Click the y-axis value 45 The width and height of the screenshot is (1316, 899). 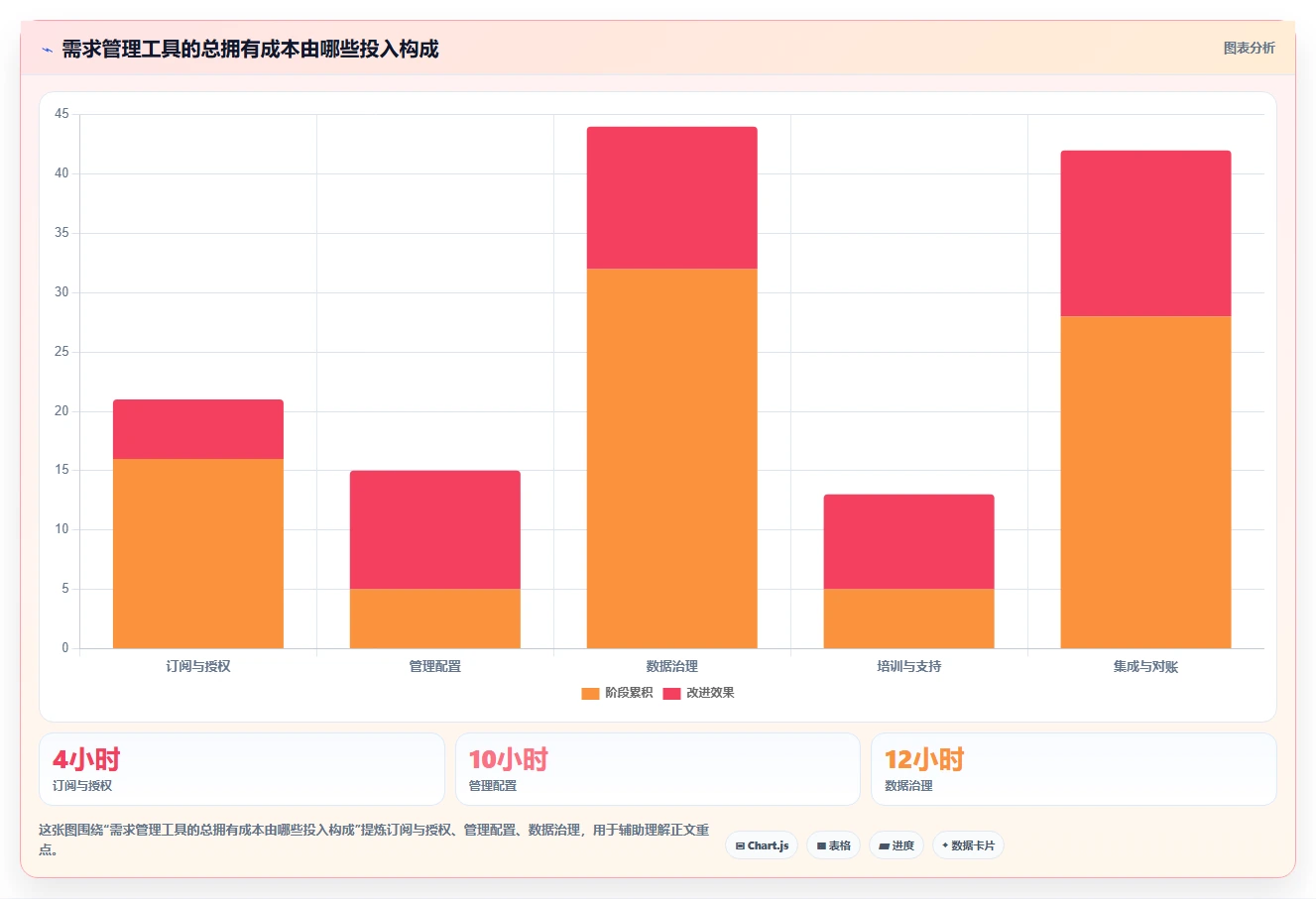(x=61, y=114)
